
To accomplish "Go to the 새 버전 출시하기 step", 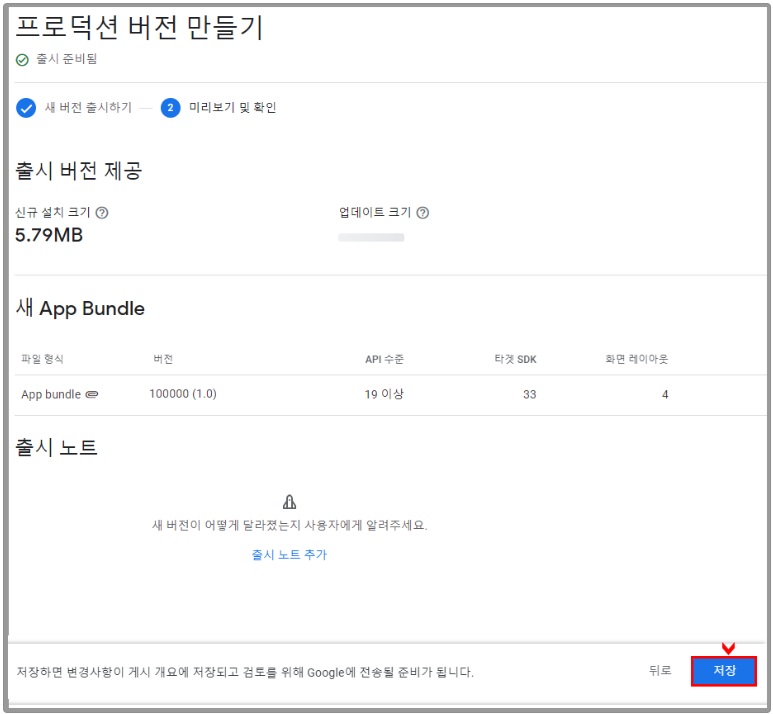I will pyautogui.click(x=88, y=107).
